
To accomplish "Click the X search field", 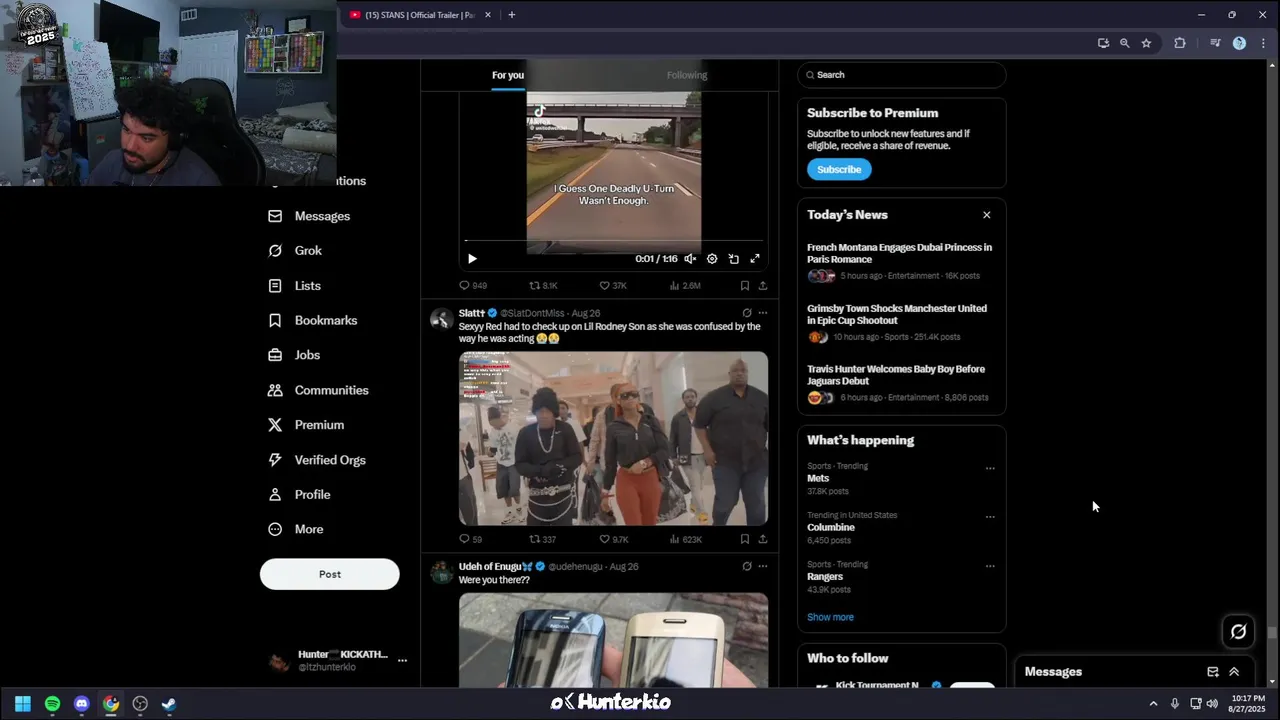I will click(x=901, y=75).
